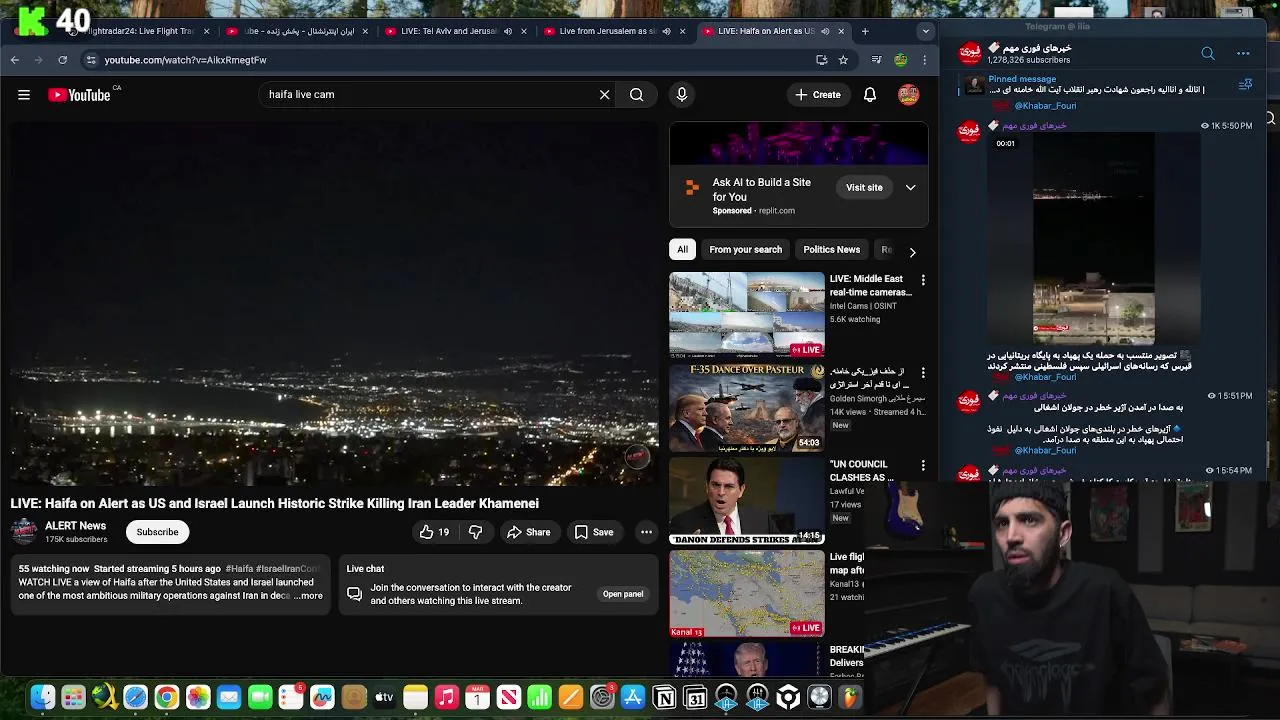Clear the YouTube search text
This screenshot has width=1280, height=720.
pyautogui.click(x=604, y=95)
